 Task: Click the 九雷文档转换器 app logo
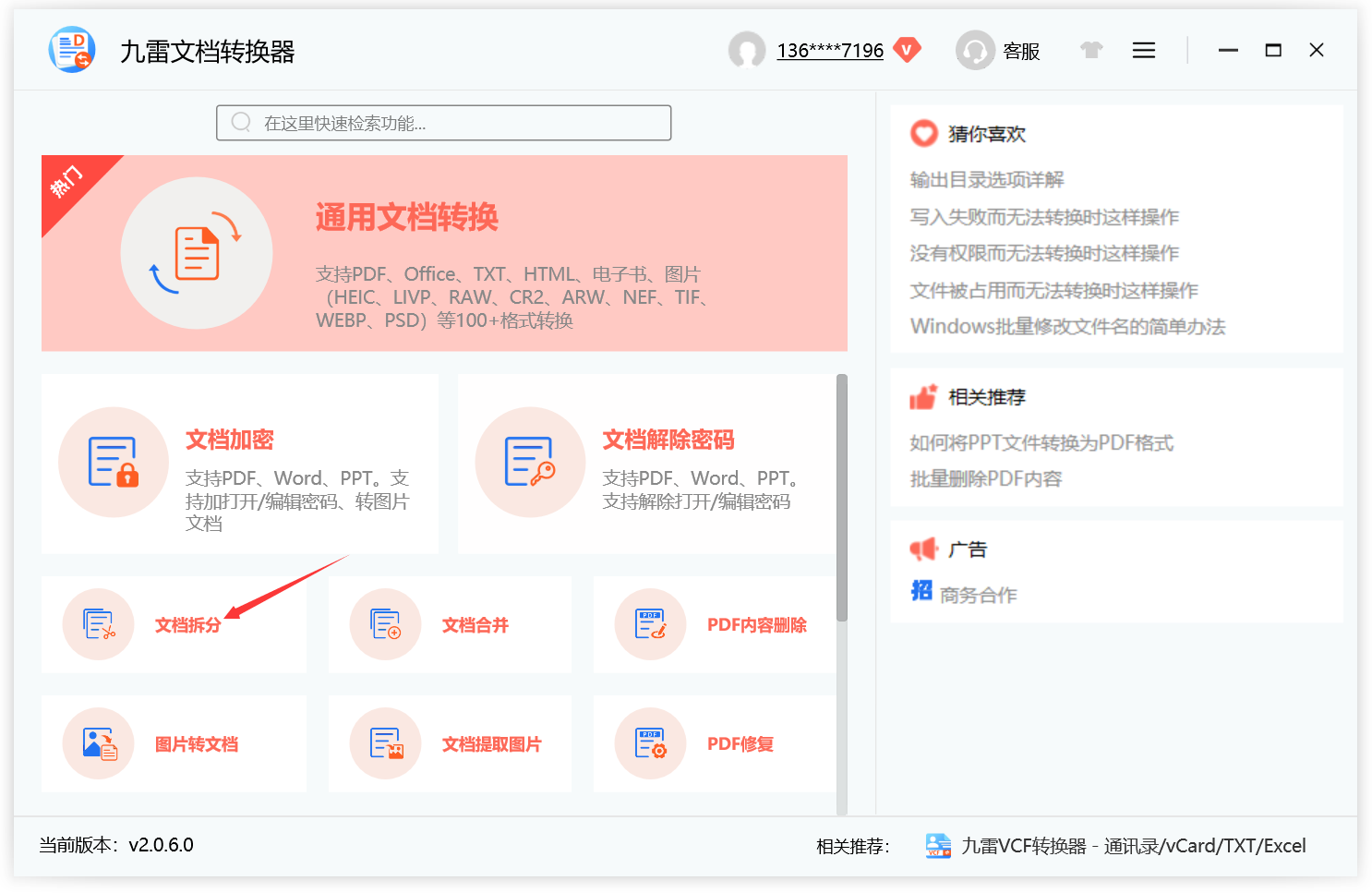click(x=71, y=50)
